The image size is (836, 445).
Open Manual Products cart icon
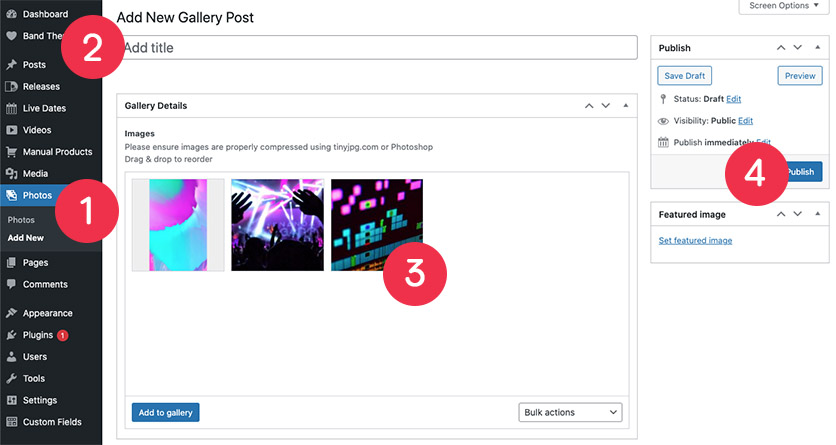tap(11, 152)
